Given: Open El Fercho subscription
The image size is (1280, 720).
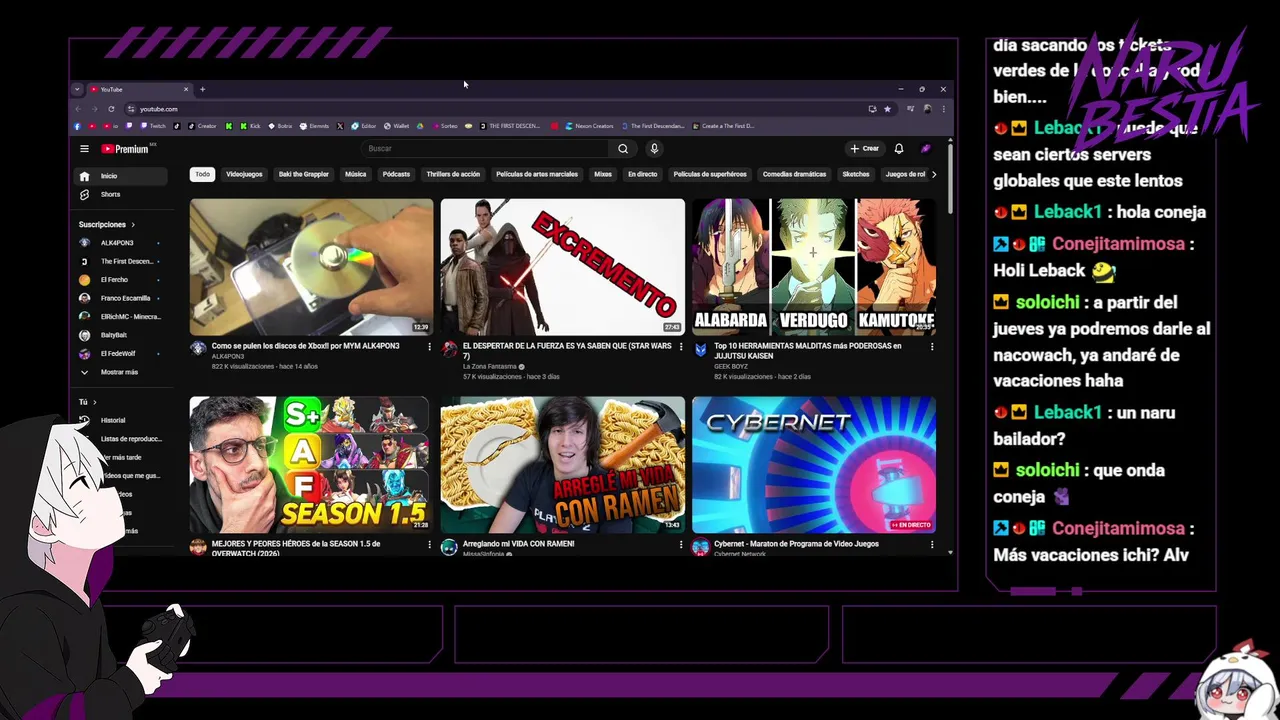Looking at the screenshot, I should (120, 280).
